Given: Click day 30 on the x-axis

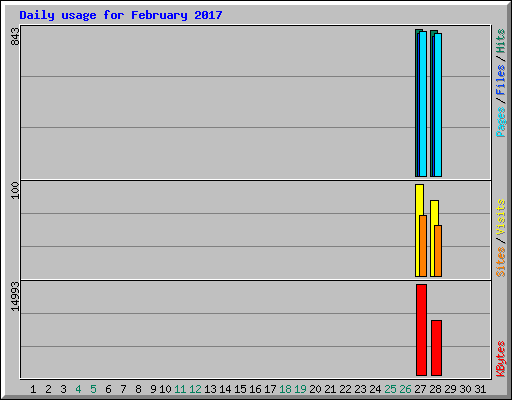Looking at the screenshot, I should 465,389.
